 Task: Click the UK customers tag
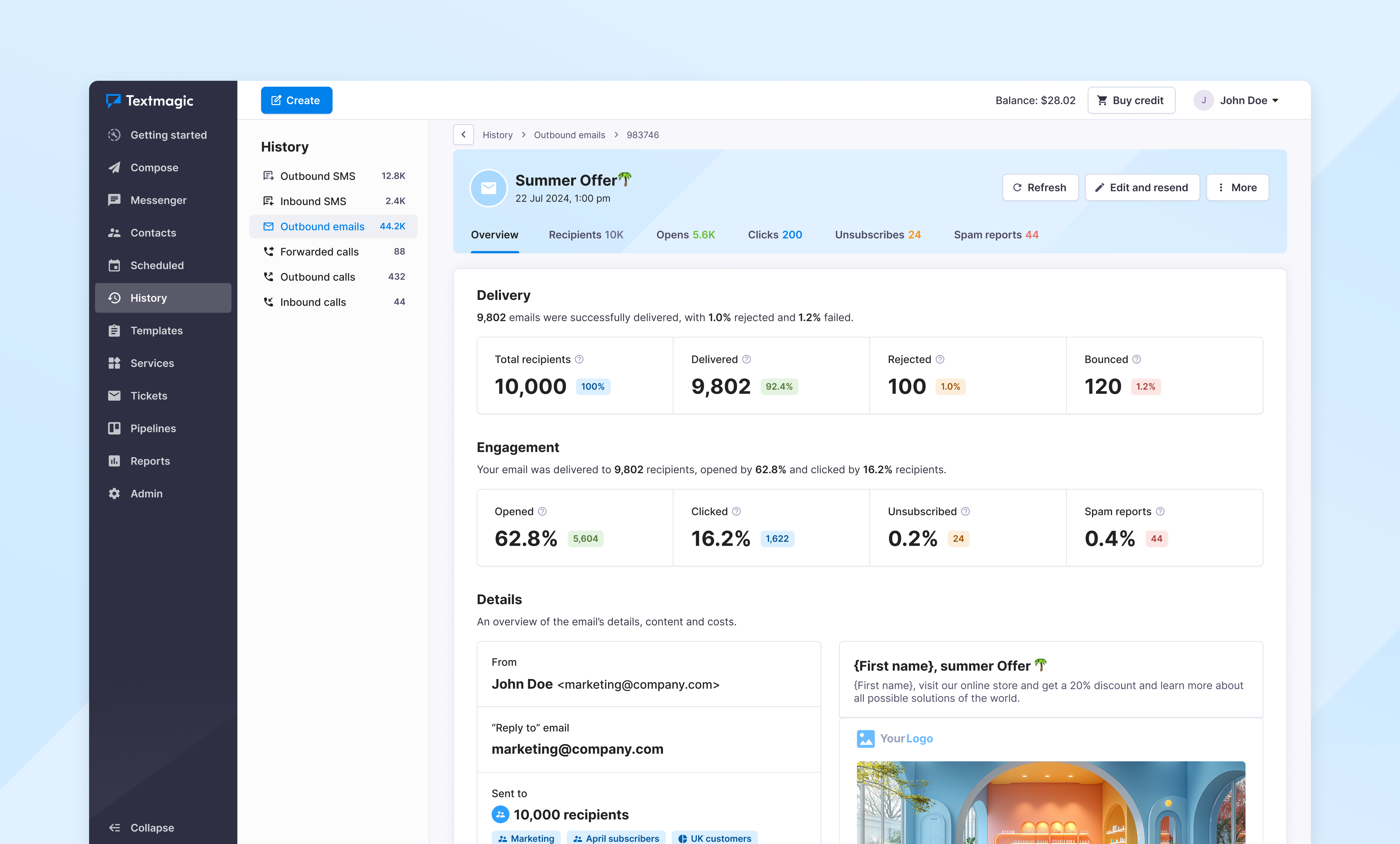714,838
